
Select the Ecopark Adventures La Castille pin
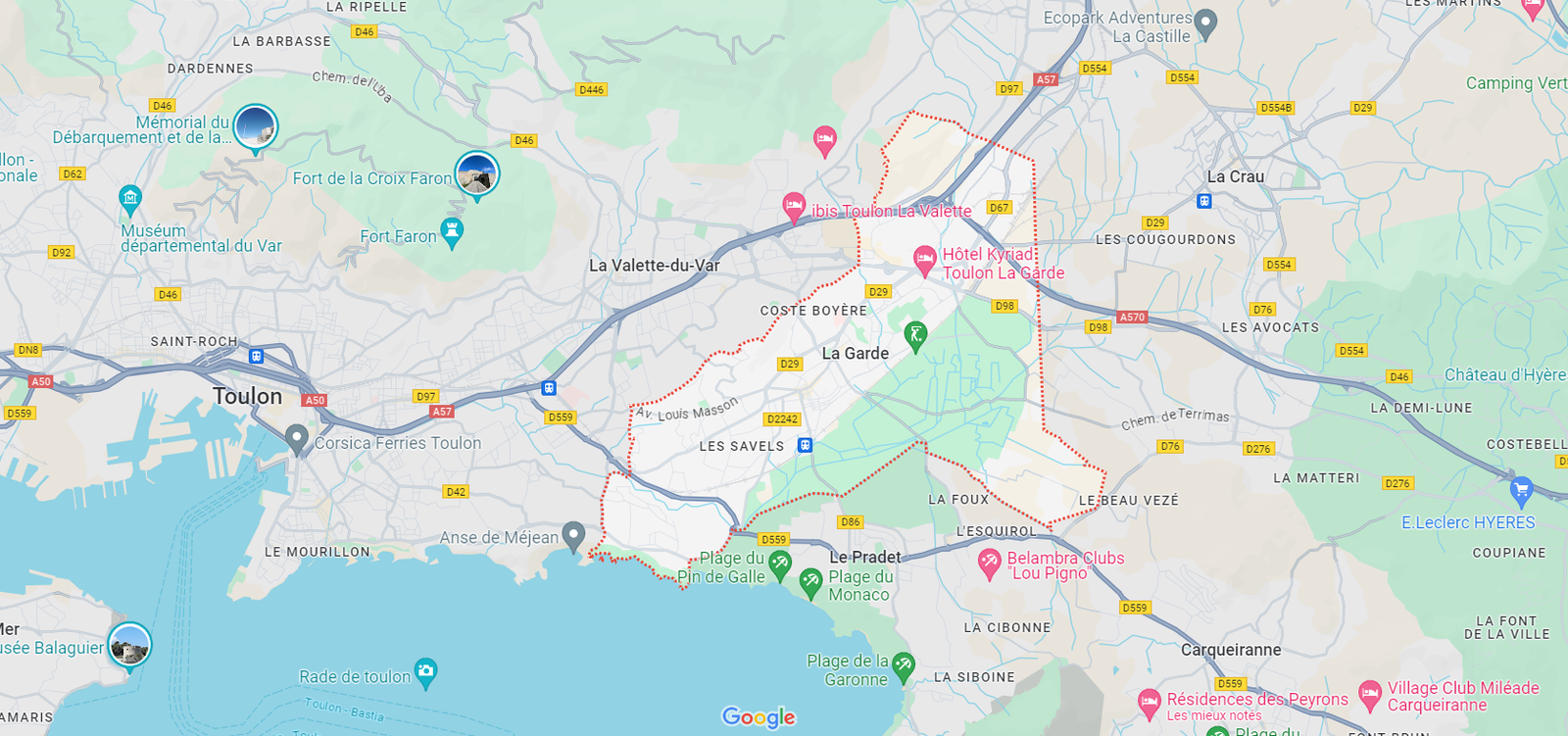pos(1206,24)
